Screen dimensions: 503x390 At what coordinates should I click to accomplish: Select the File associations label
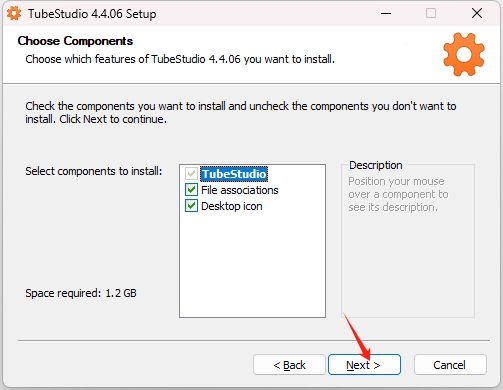(x=240, y=190)
